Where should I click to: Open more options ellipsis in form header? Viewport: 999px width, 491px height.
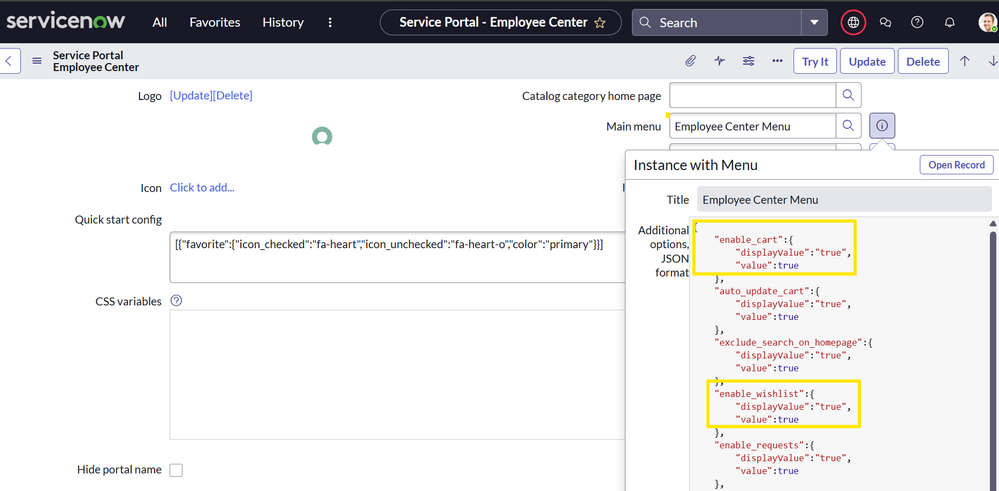coord(777,61)
